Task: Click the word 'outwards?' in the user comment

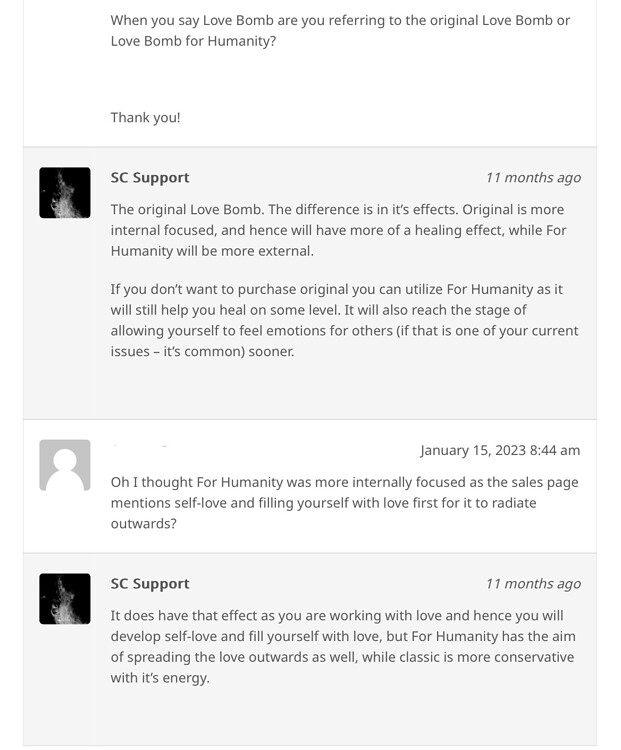Action: (144, 524)
